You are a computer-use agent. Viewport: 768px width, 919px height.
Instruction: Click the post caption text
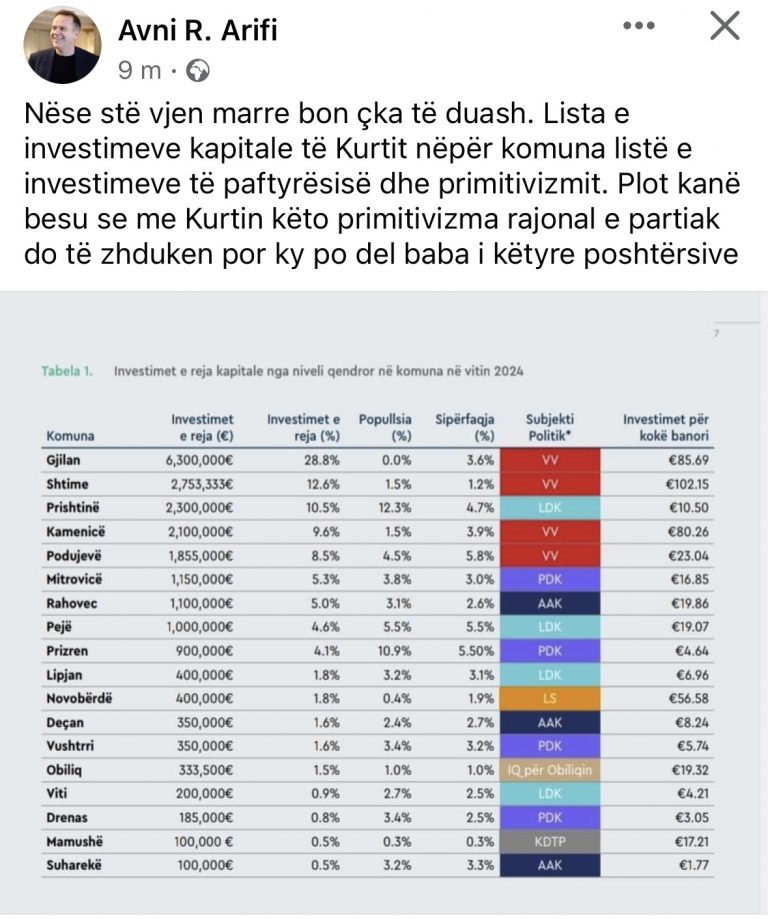[382, 184]
